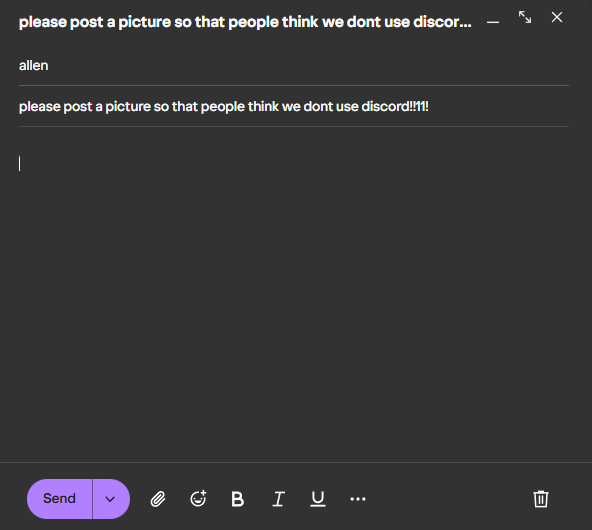
Task: Show more formatting options ellipsis
Action: [358, 499]
